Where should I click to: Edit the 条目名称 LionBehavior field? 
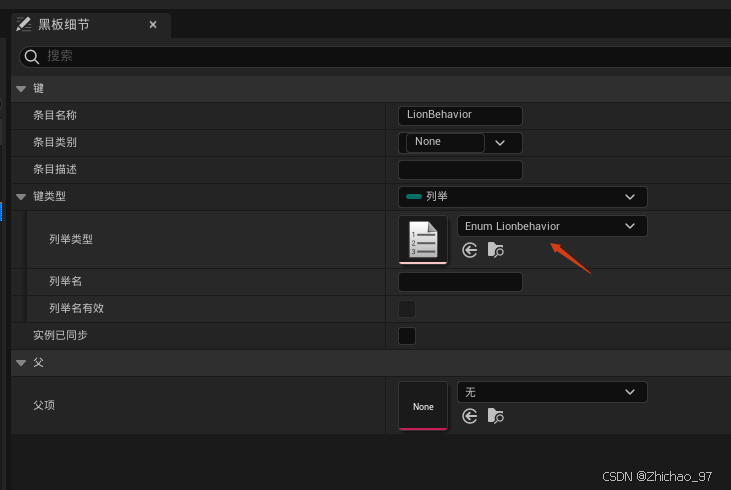click(x=460, y=116)
